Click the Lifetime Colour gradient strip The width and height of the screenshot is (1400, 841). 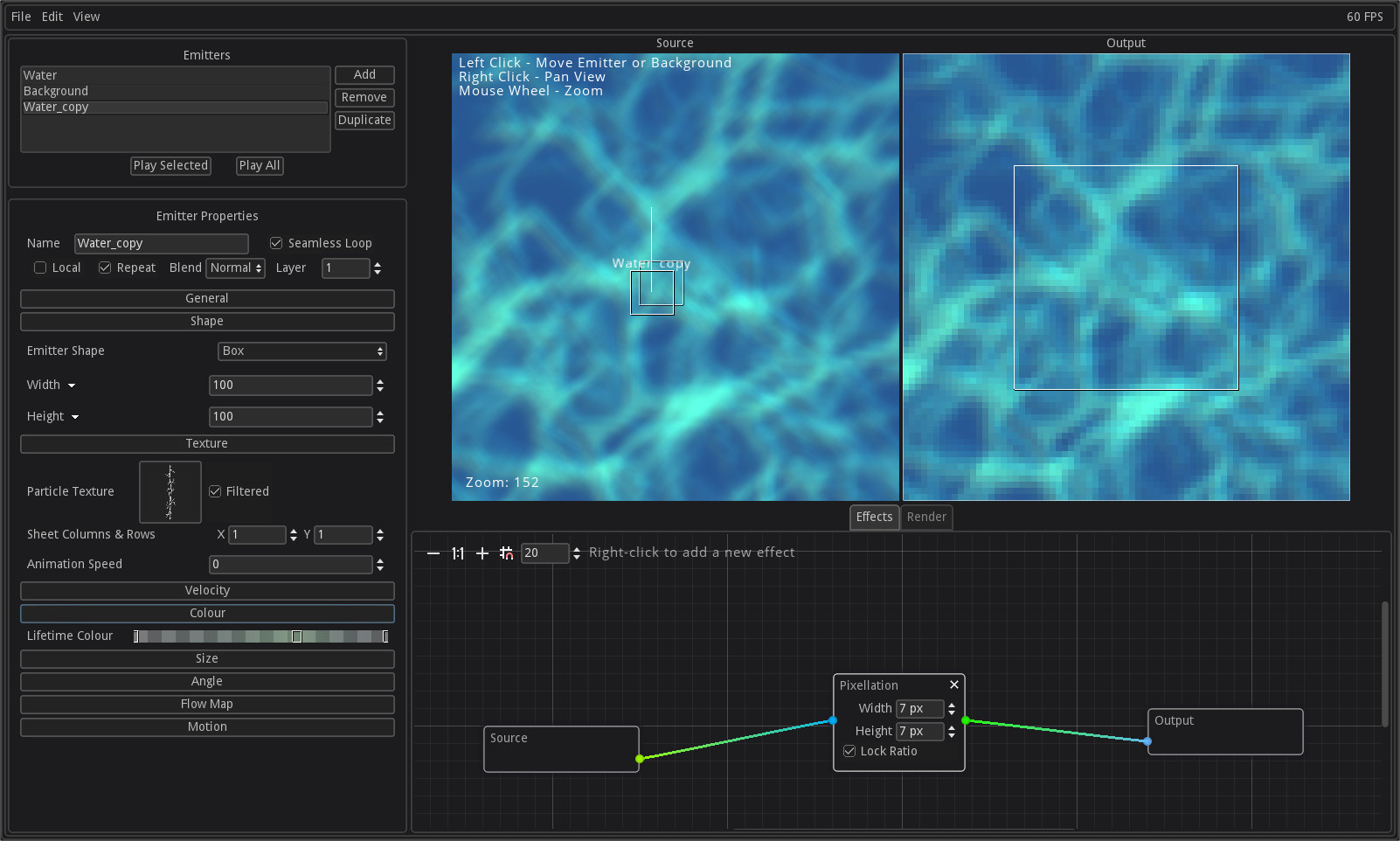click(x=259, y=636)
